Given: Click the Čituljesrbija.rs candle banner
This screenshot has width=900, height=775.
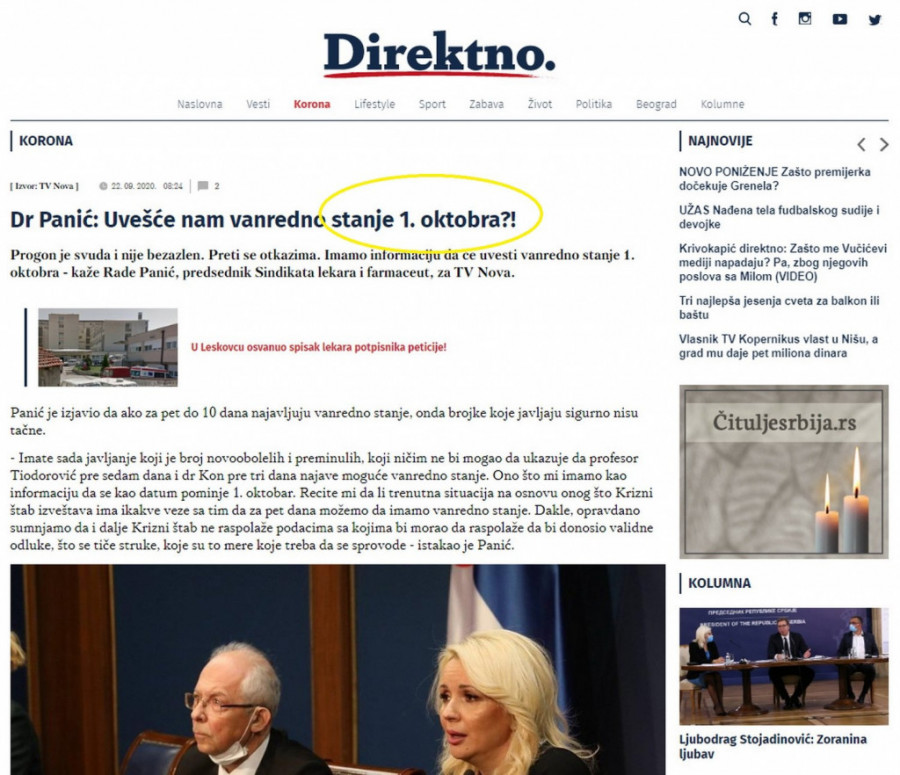Looking at the screenshot, I should click(x=783, y=471).
